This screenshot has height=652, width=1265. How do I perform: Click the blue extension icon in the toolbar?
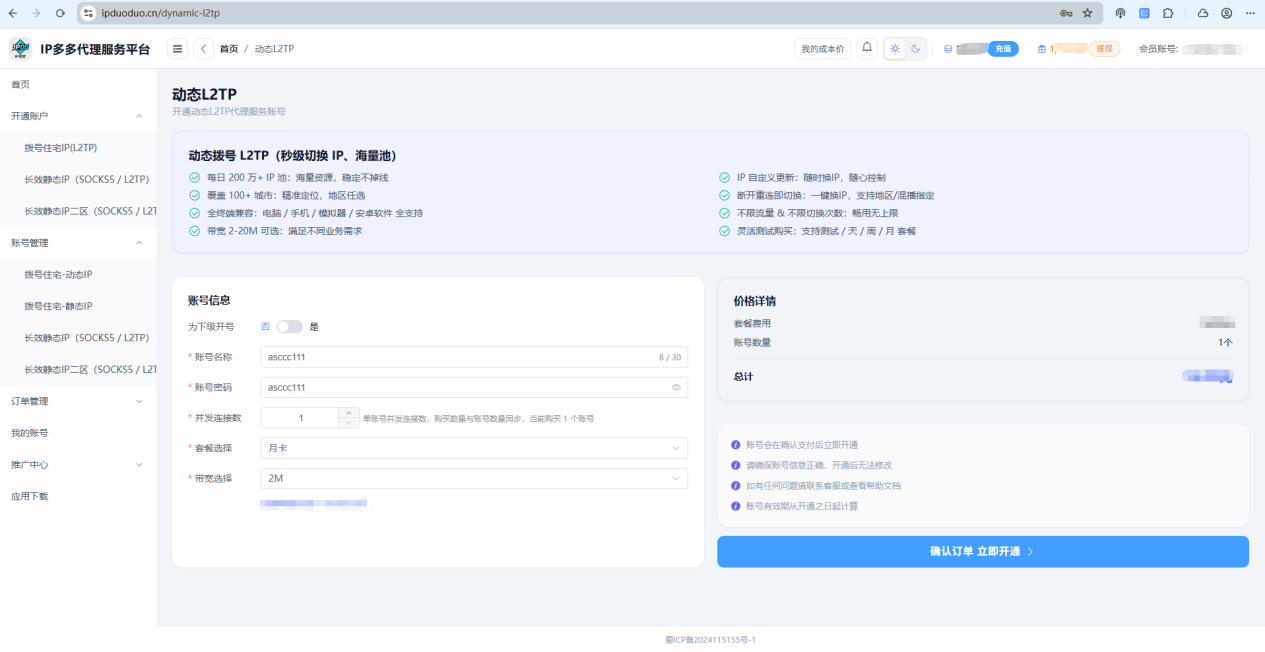[x=1144, y=13]
